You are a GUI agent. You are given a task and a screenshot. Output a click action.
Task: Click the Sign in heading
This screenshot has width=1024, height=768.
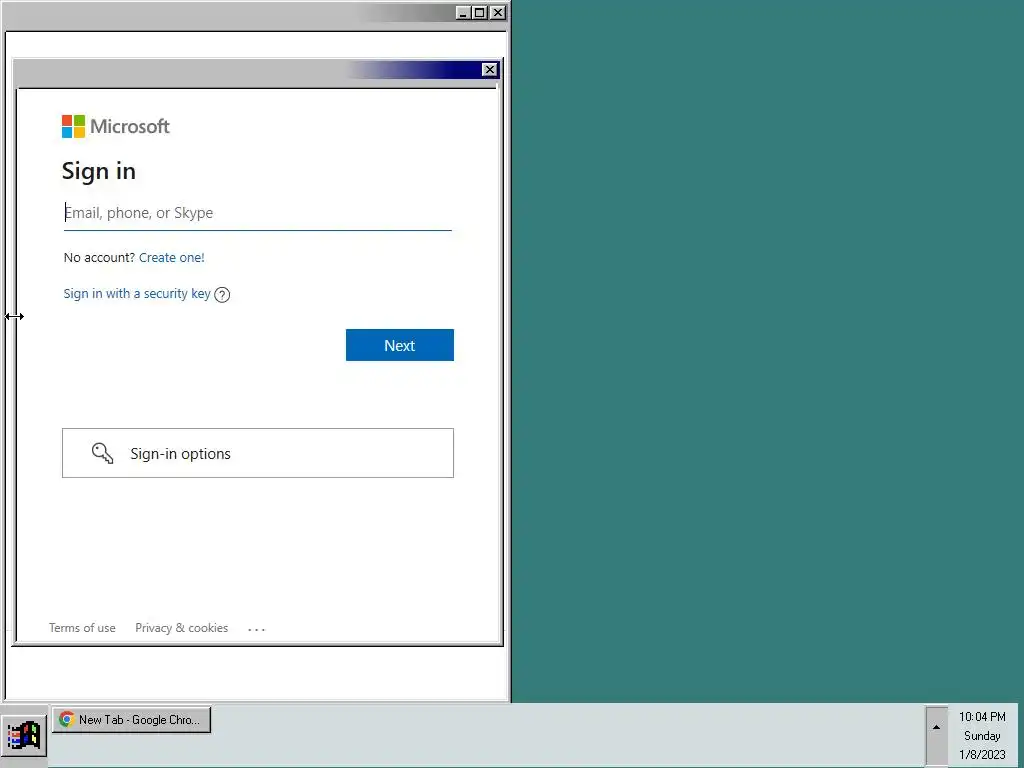click(x=99, y=171)
